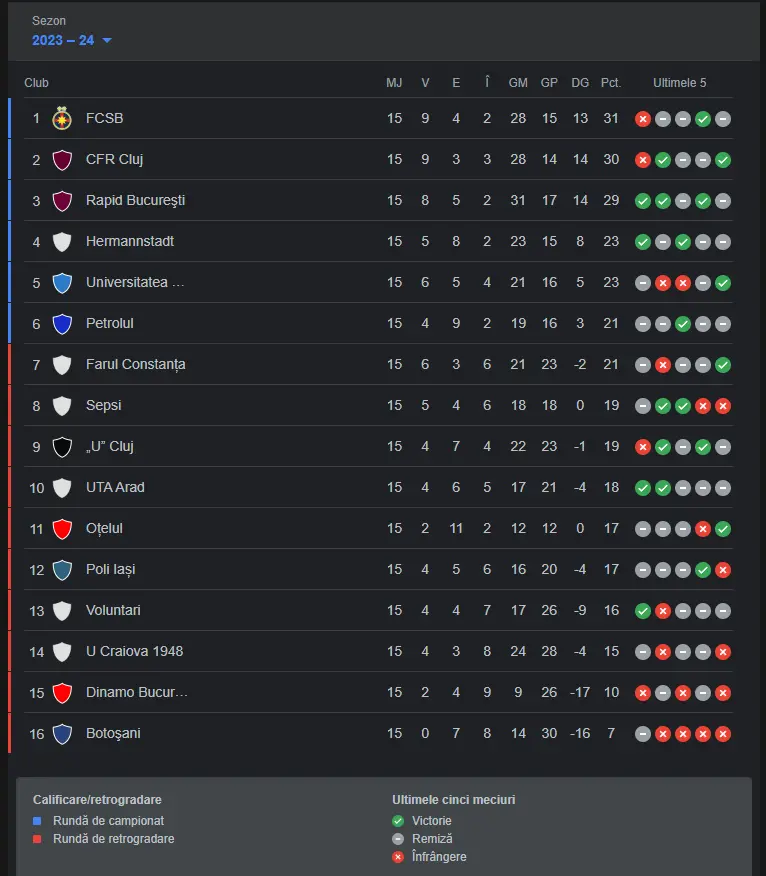The width and height of the screenshot is (766, 876).
Task: Open the Dinamo Bucur… club entry
Action: click(136, 692)
